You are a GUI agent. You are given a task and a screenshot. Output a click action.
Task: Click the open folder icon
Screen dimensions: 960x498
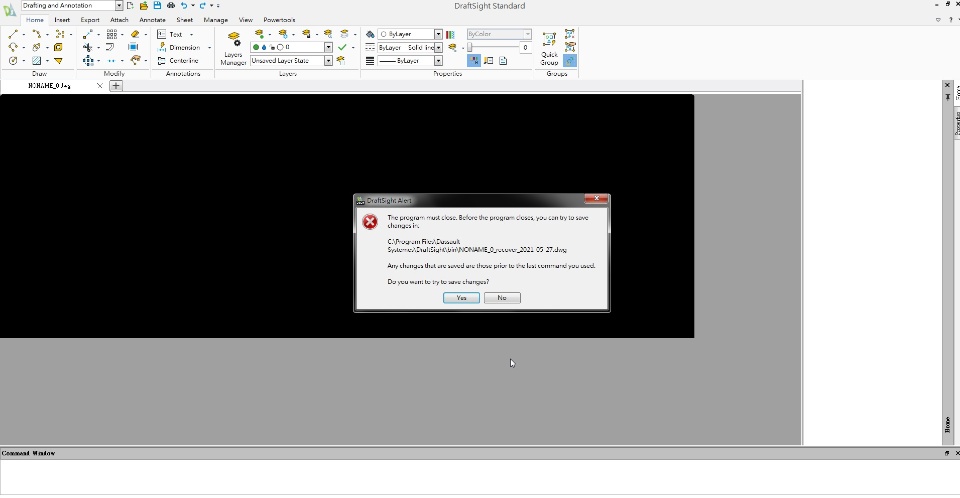(143, 6)
